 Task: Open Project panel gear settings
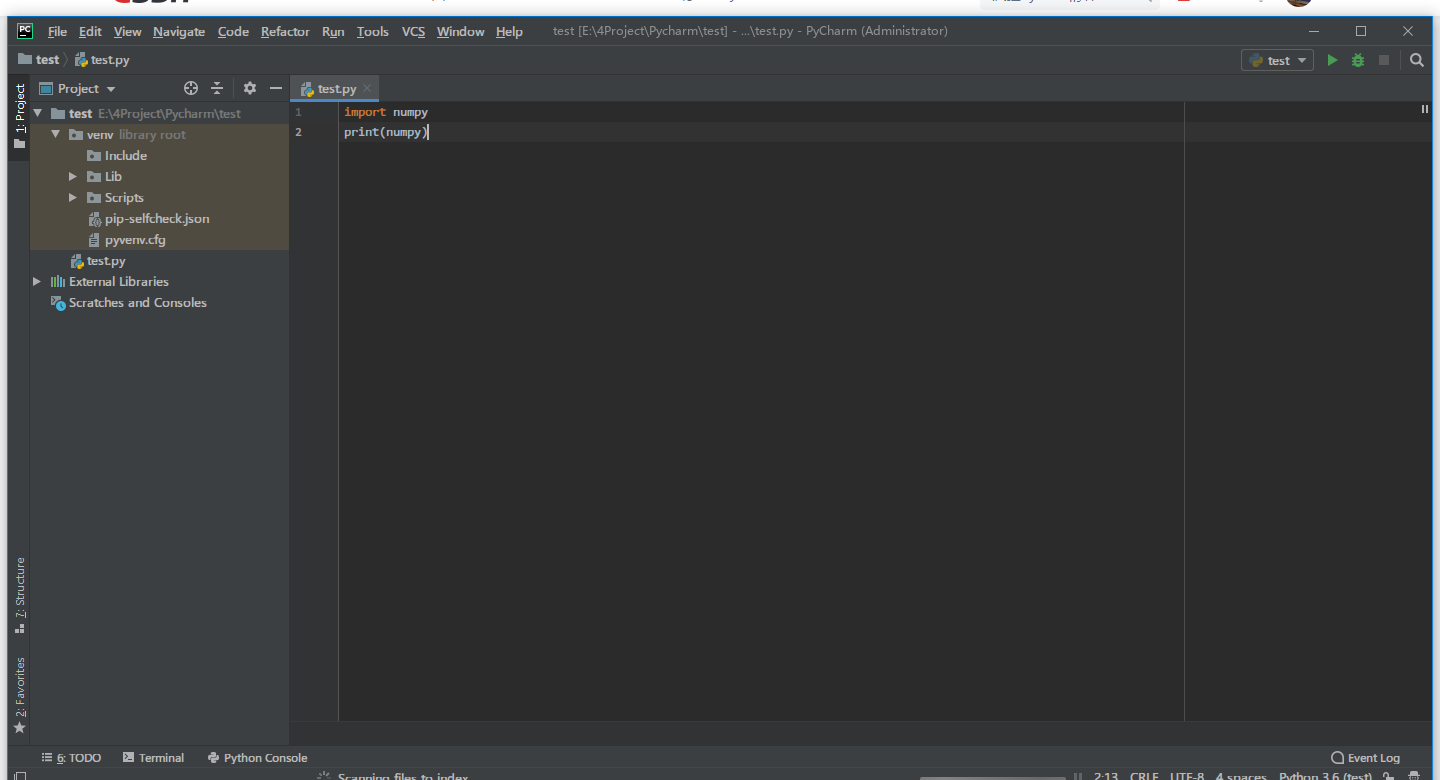pos(250,88)
